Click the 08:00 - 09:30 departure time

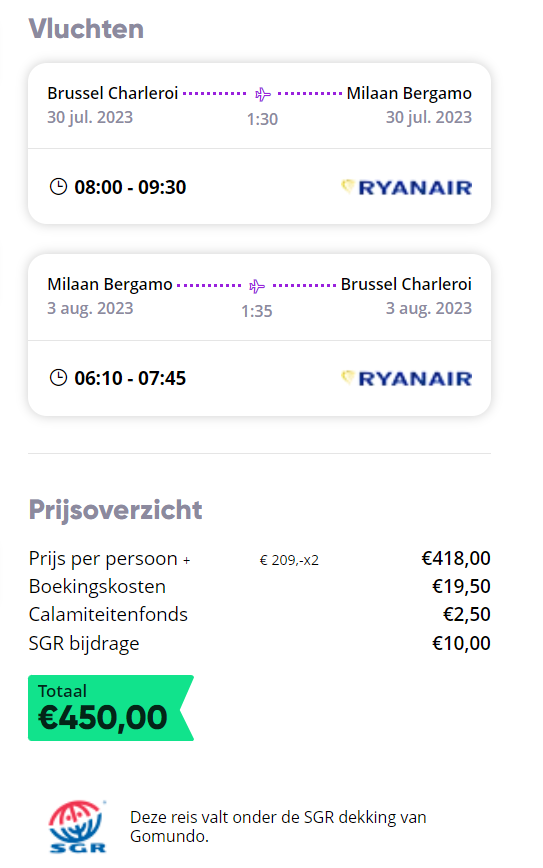click(130, 187)
